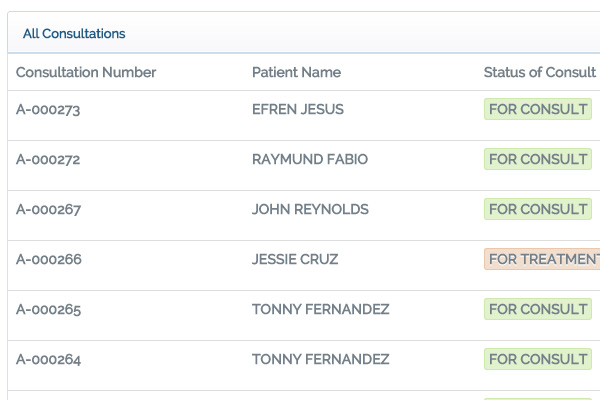
Task: Select patient EFREN JESUS
Action: click(x=298, y=109)
